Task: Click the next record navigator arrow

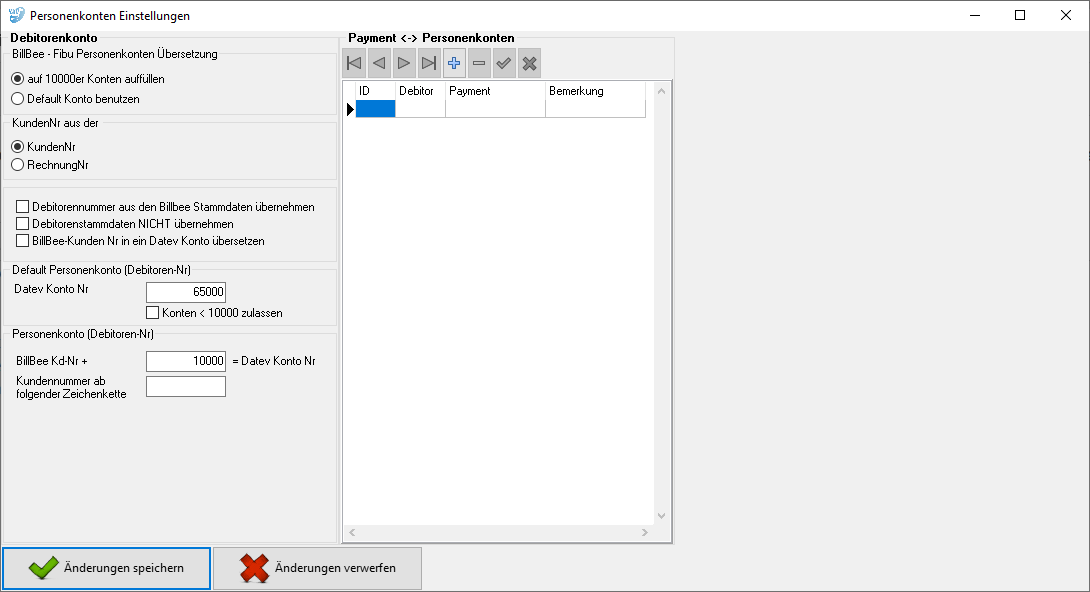Action: click(404, 63)
